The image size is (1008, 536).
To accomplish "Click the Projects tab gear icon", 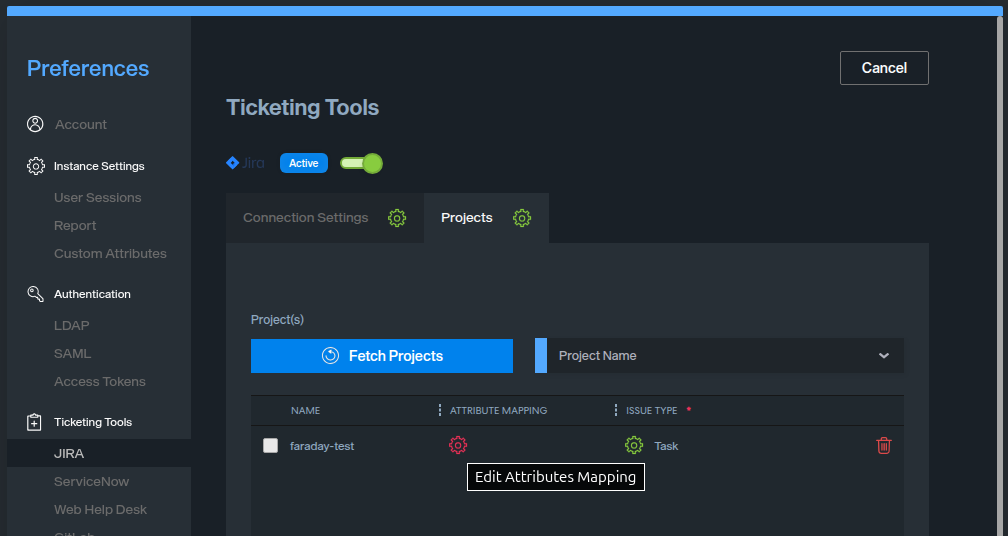I will (522, 218).
